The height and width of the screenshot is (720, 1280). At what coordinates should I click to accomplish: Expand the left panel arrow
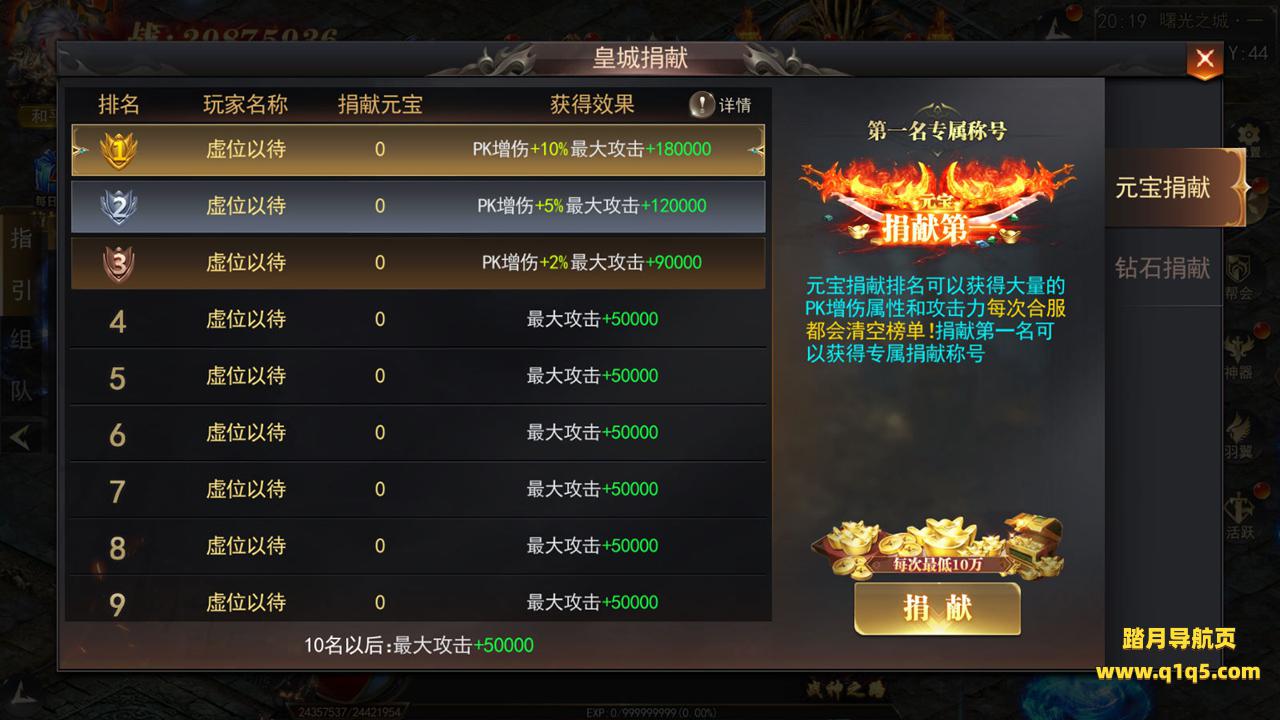pyautogui.click(x=22, y=437)
